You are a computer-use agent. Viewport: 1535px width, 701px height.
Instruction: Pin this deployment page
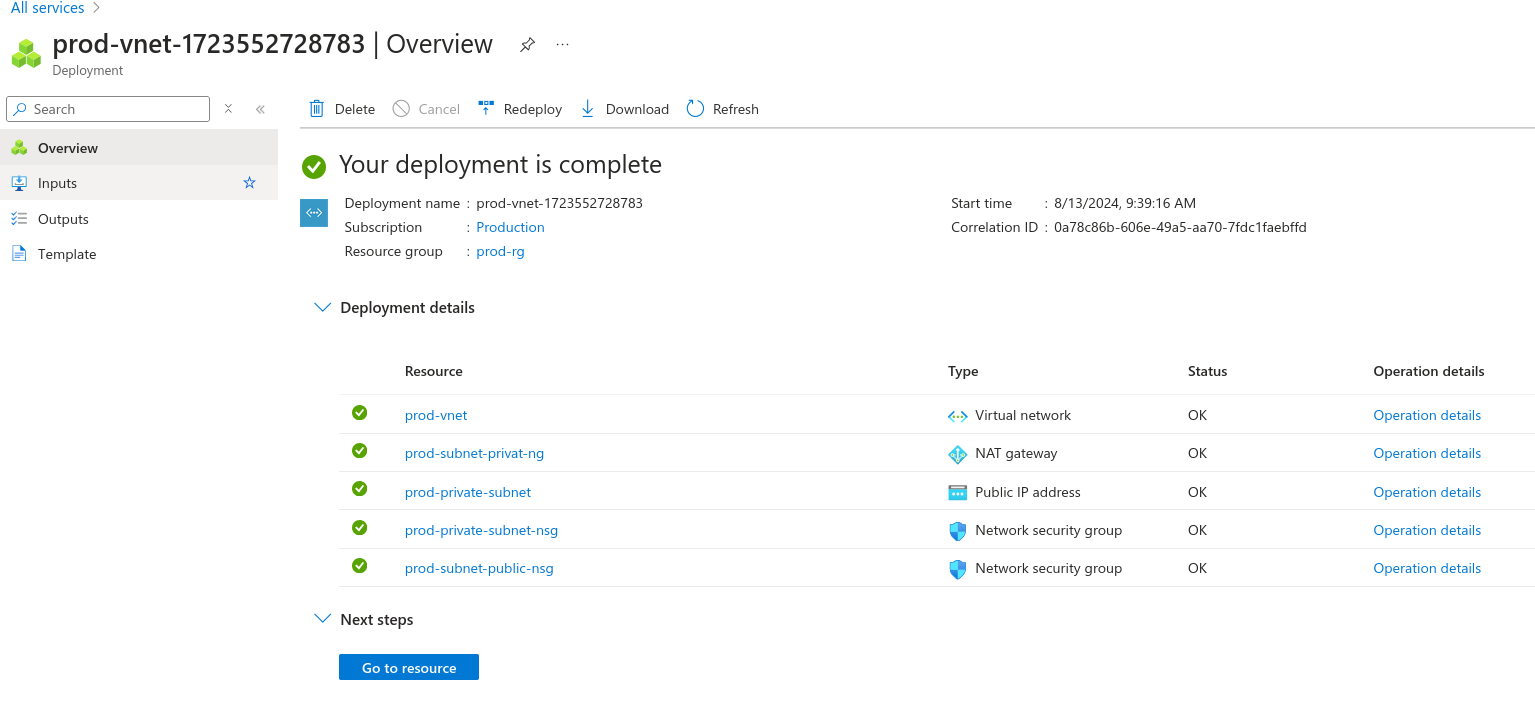click(527, 45)
